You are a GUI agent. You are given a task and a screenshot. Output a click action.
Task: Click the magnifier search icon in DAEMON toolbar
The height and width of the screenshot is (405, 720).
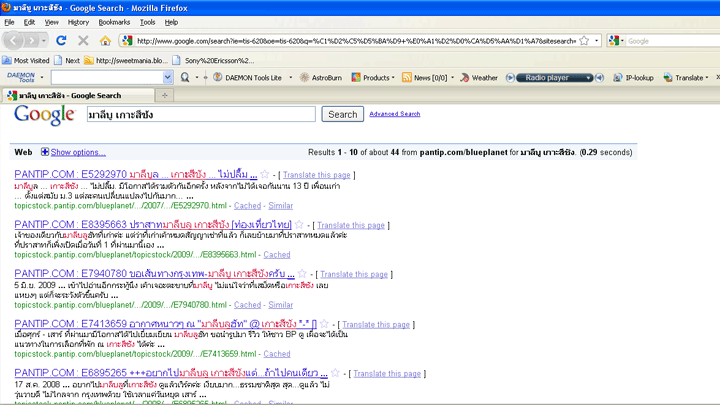185,77
